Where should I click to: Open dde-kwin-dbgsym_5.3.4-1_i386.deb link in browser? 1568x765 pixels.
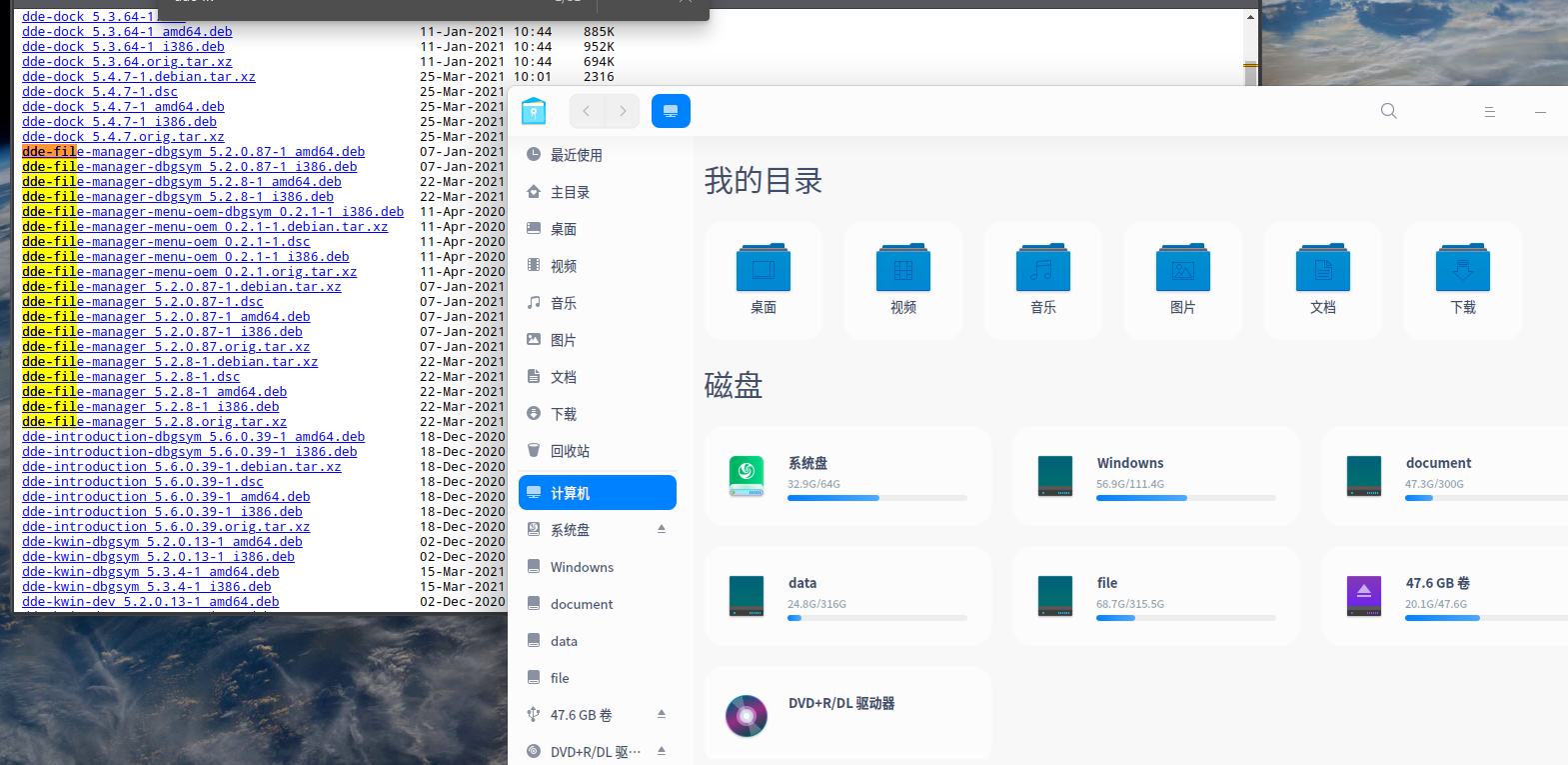tap(147, 587)
